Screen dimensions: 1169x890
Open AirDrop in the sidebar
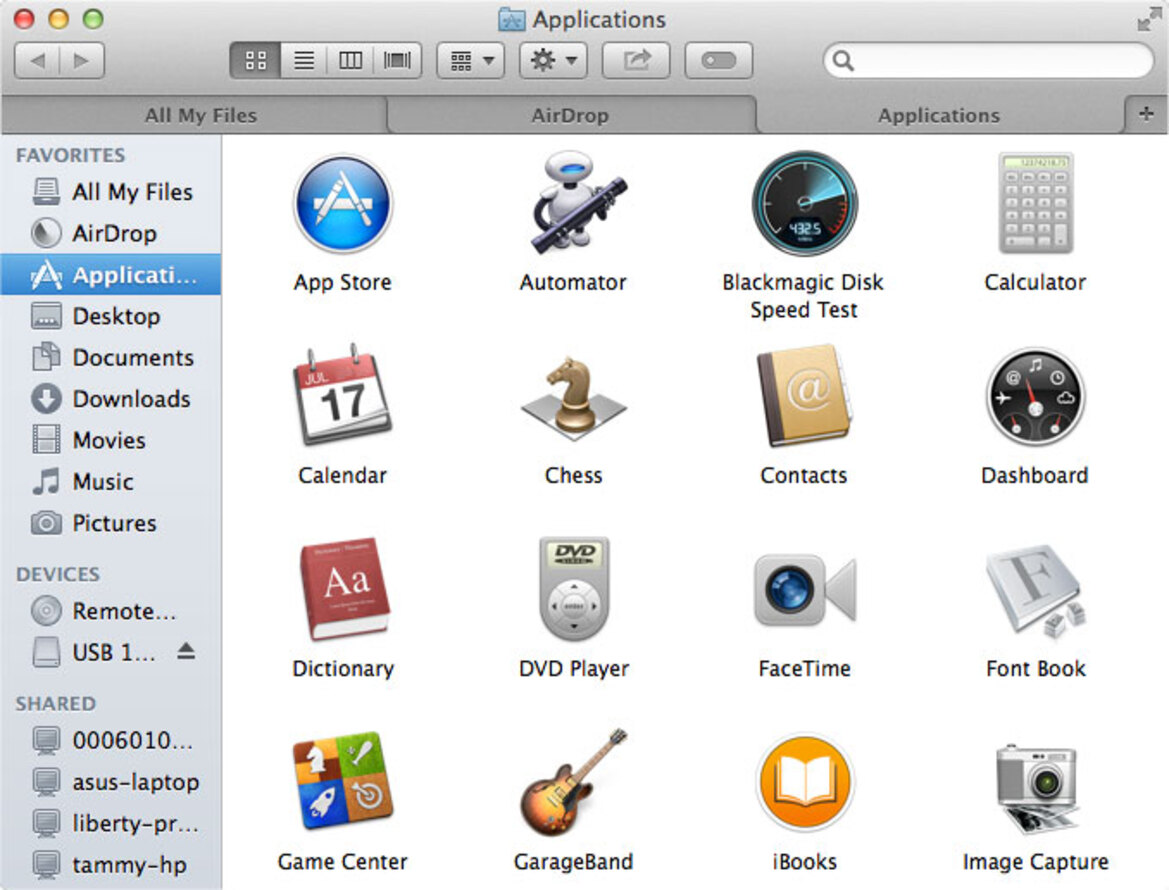(x=111, y=233)
